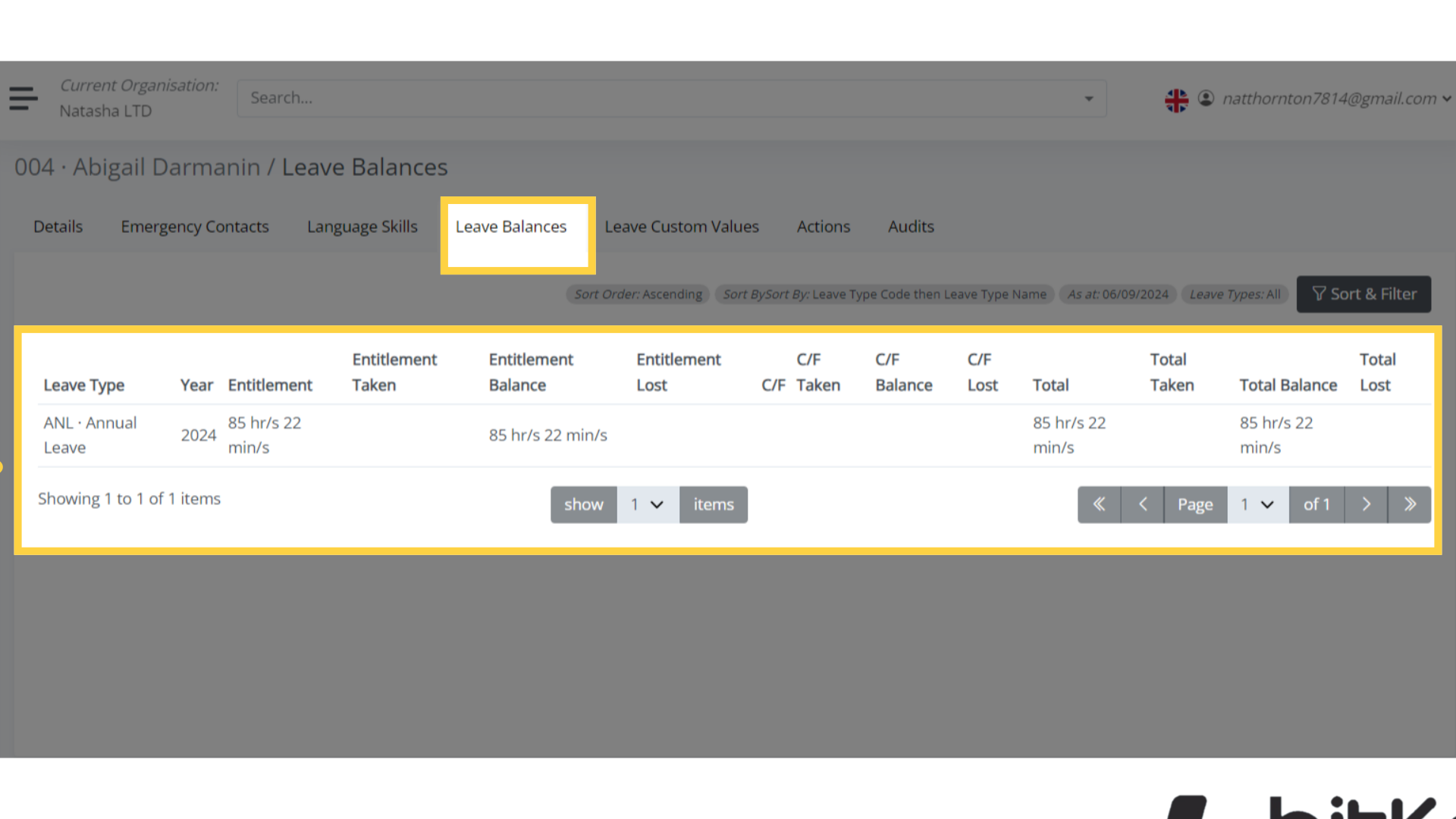The image size is (1456, 819).
Task: Jump to last page with double-right chevron
Action: pyautogui.click(x=1409, y=504)
